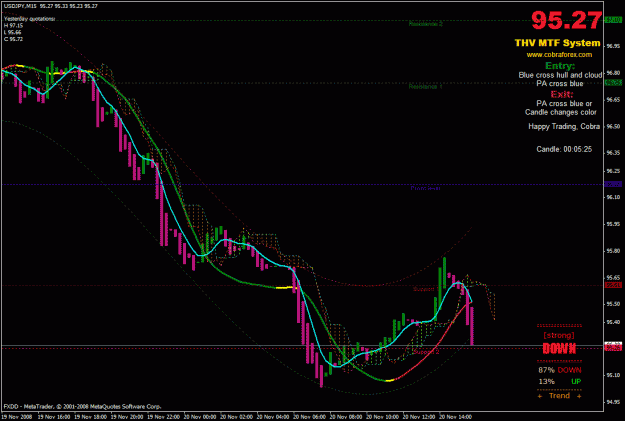Click "20 Nov 06:00" on the time axis
The width and height of the screenshot is (625, 421).
[310, 417]
